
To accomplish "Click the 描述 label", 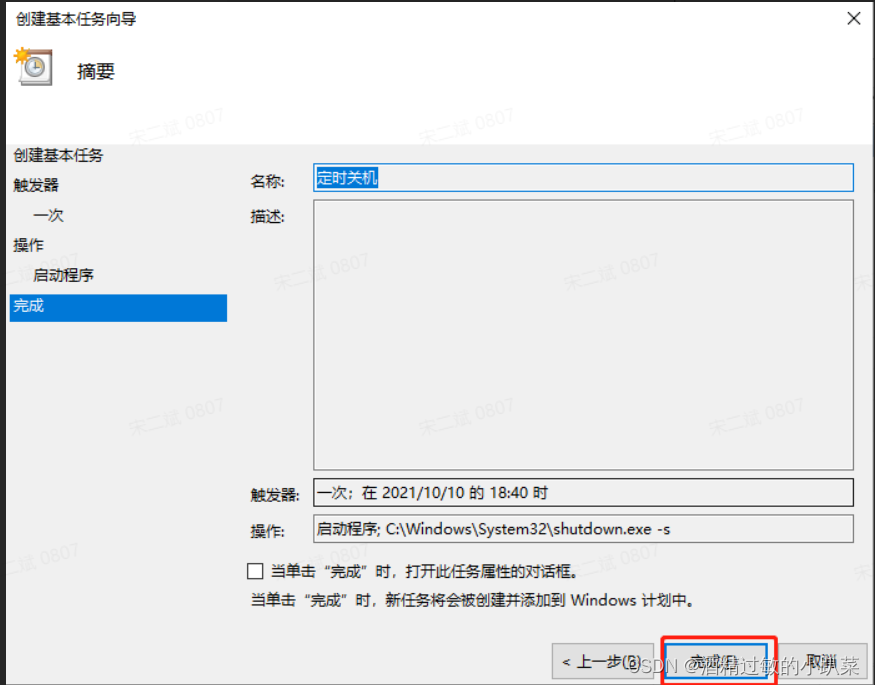I will (x=267, y=217).
